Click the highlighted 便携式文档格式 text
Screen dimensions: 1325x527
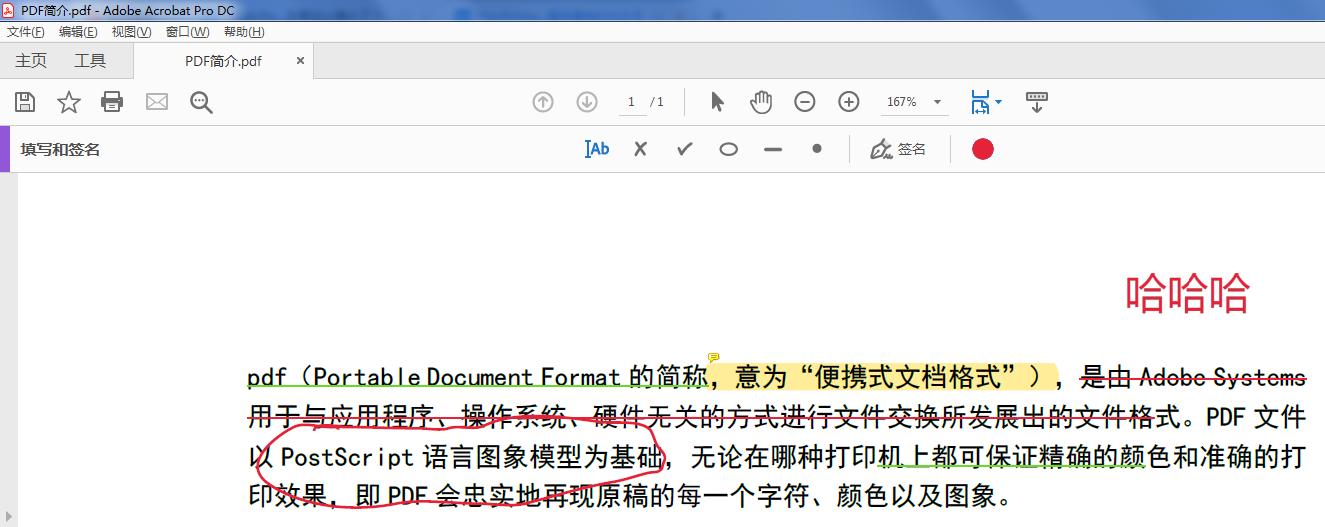[909, 376]
